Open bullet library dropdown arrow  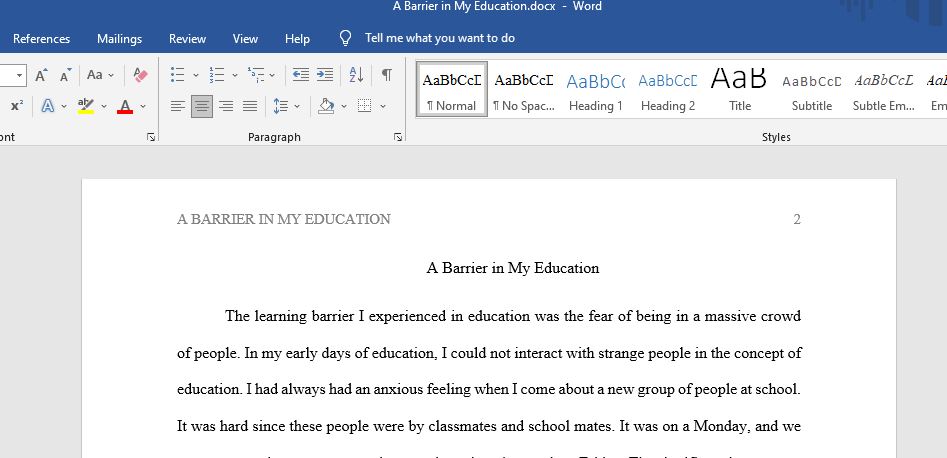196,76
